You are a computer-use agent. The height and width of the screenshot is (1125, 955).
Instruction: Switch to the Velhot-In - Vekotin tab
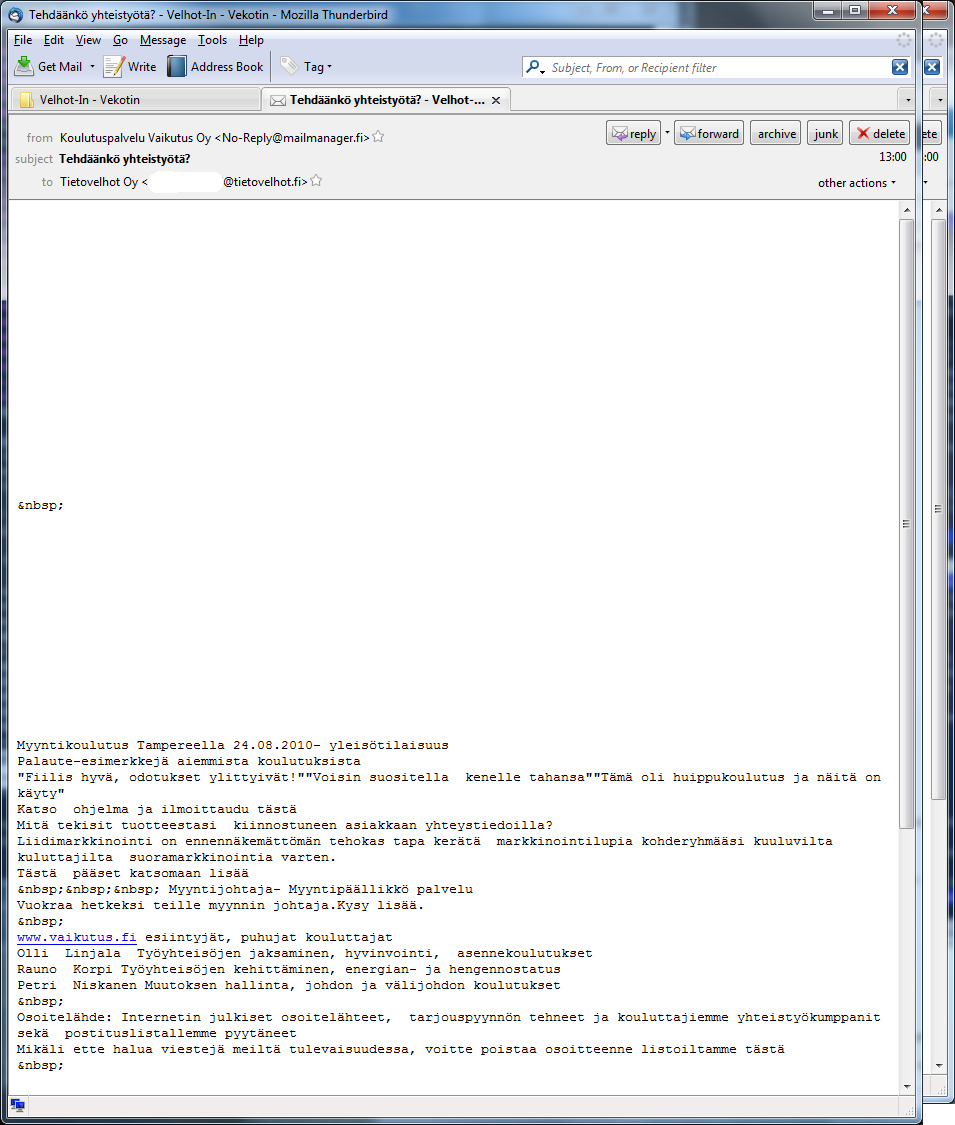point(135,100)
